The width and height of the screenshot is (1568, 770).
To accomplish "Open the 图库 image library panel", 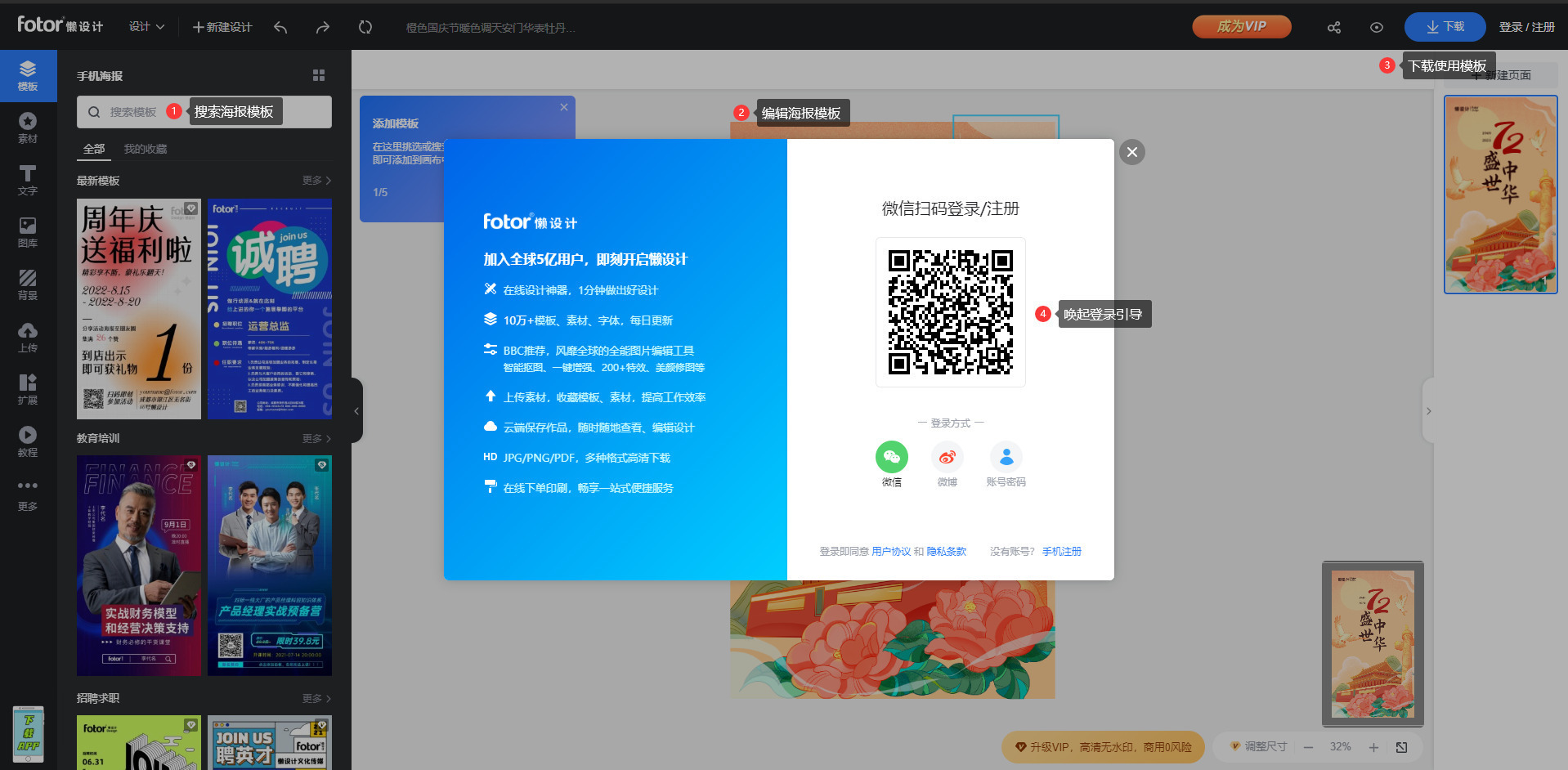I will pyautogui.click(x=28, y=233).
